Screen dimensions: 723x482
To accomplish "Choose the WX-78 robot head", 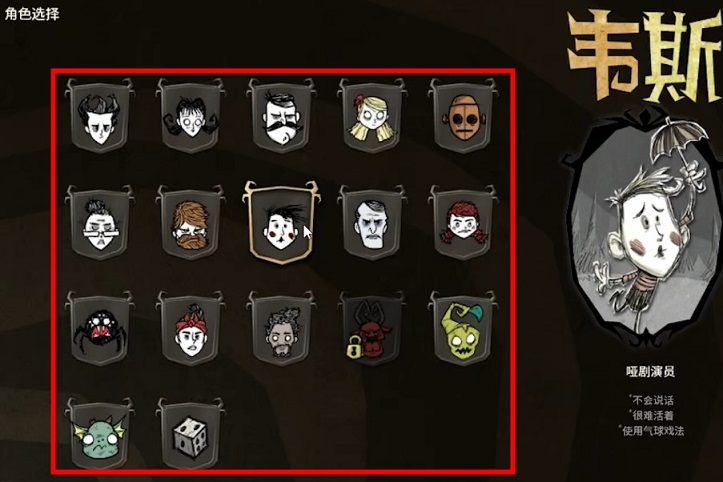I will pyautogui.click(x=463, y=115).
